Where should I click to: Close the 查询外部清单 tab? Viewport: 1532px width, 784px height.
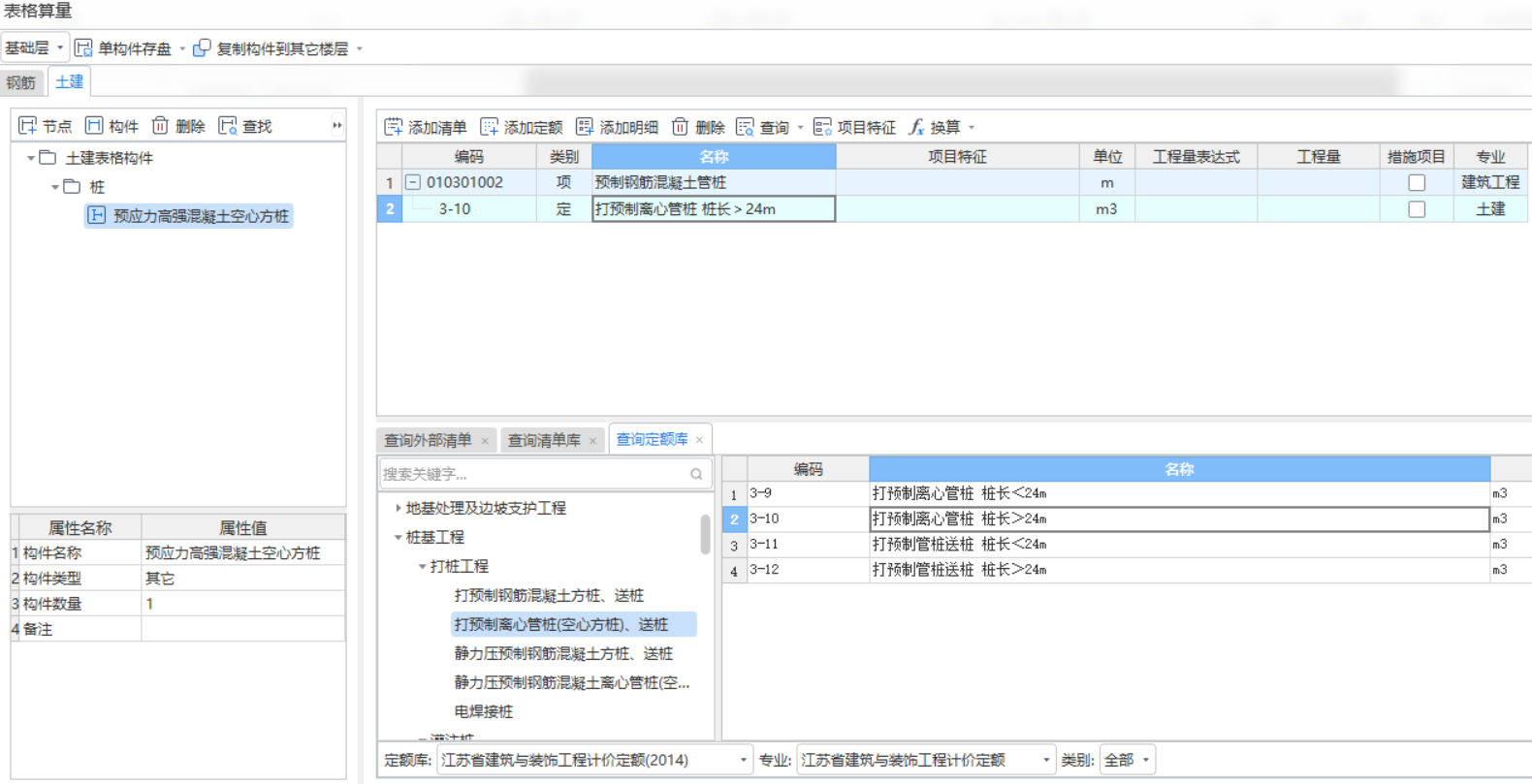click(485, 441)
